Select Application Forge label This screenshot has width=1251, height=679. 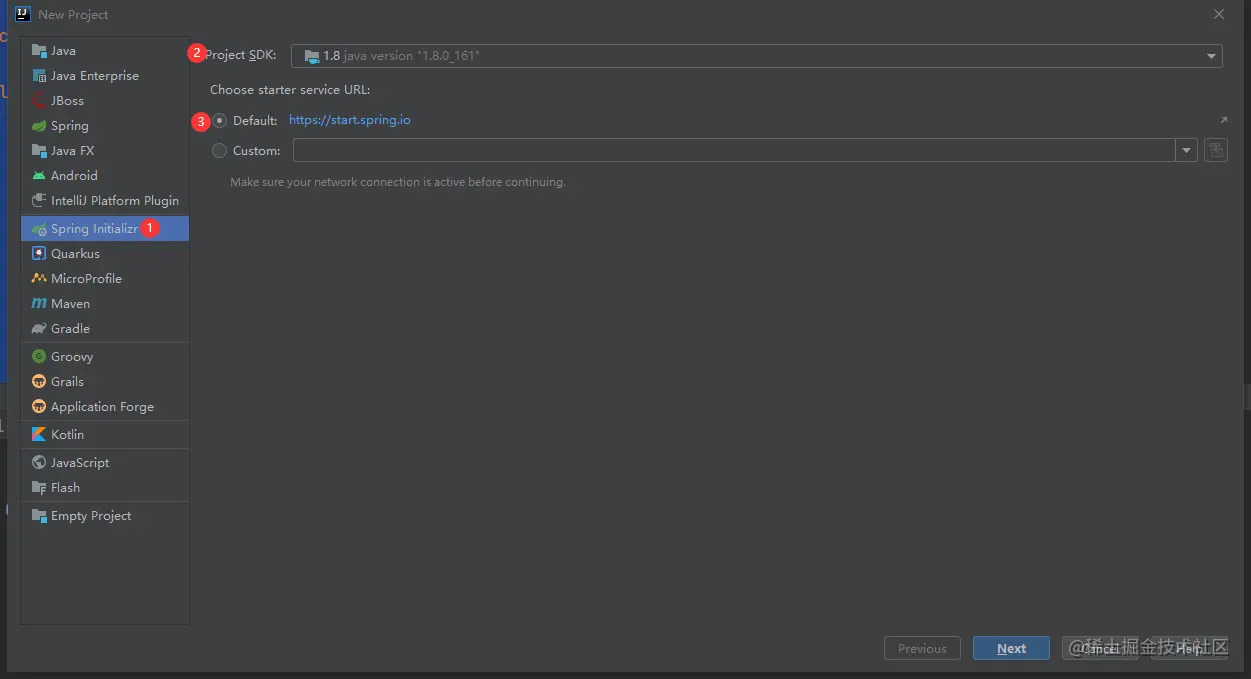[102, 407]
